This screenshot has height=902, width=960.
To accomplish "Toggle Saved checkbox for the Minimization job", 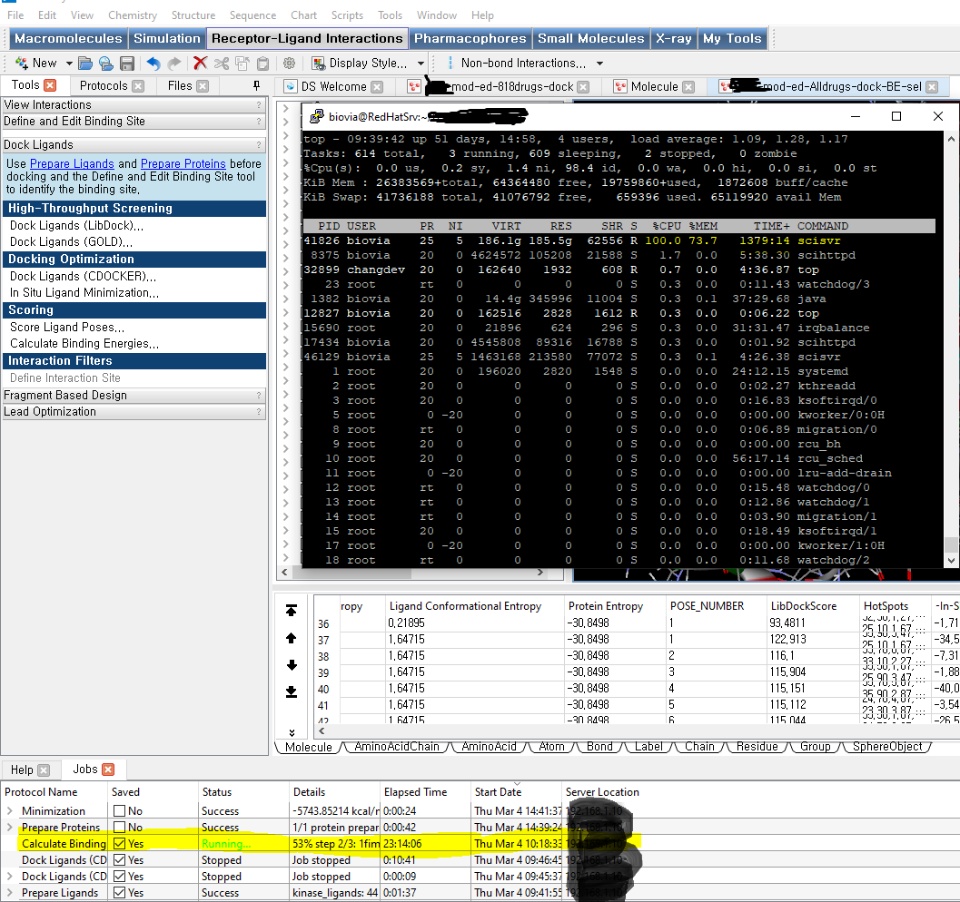I will point(119,811).
